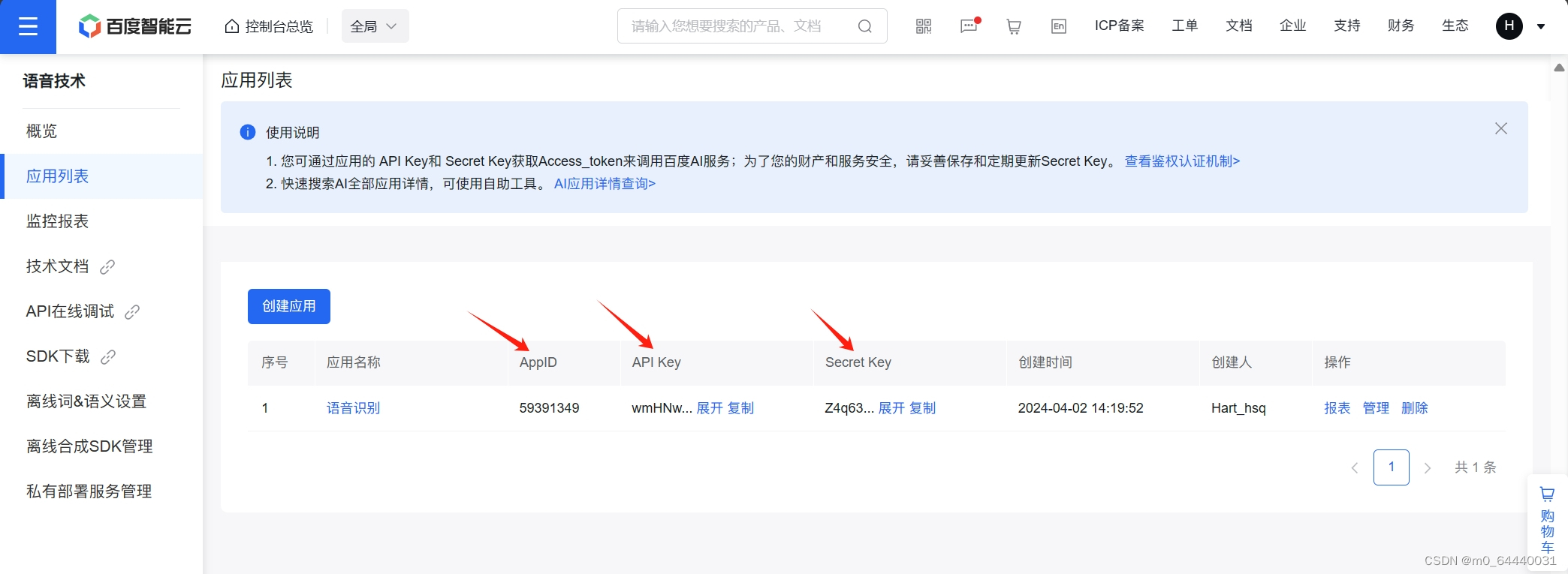Viewport: 1568px width, 574px height.
Task: Click the Baidu AI Cloud logo
Action: (x=135, y=26)
